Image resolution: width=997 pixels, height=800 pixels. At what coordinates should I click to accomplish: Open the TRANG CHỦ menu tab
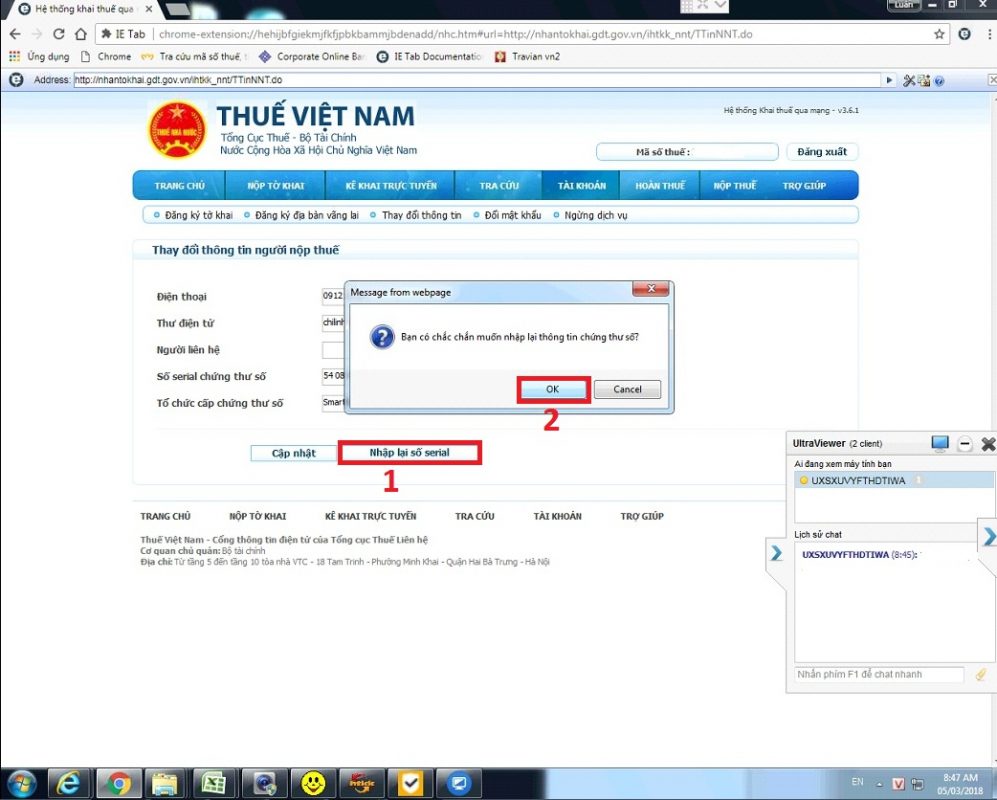179,186
